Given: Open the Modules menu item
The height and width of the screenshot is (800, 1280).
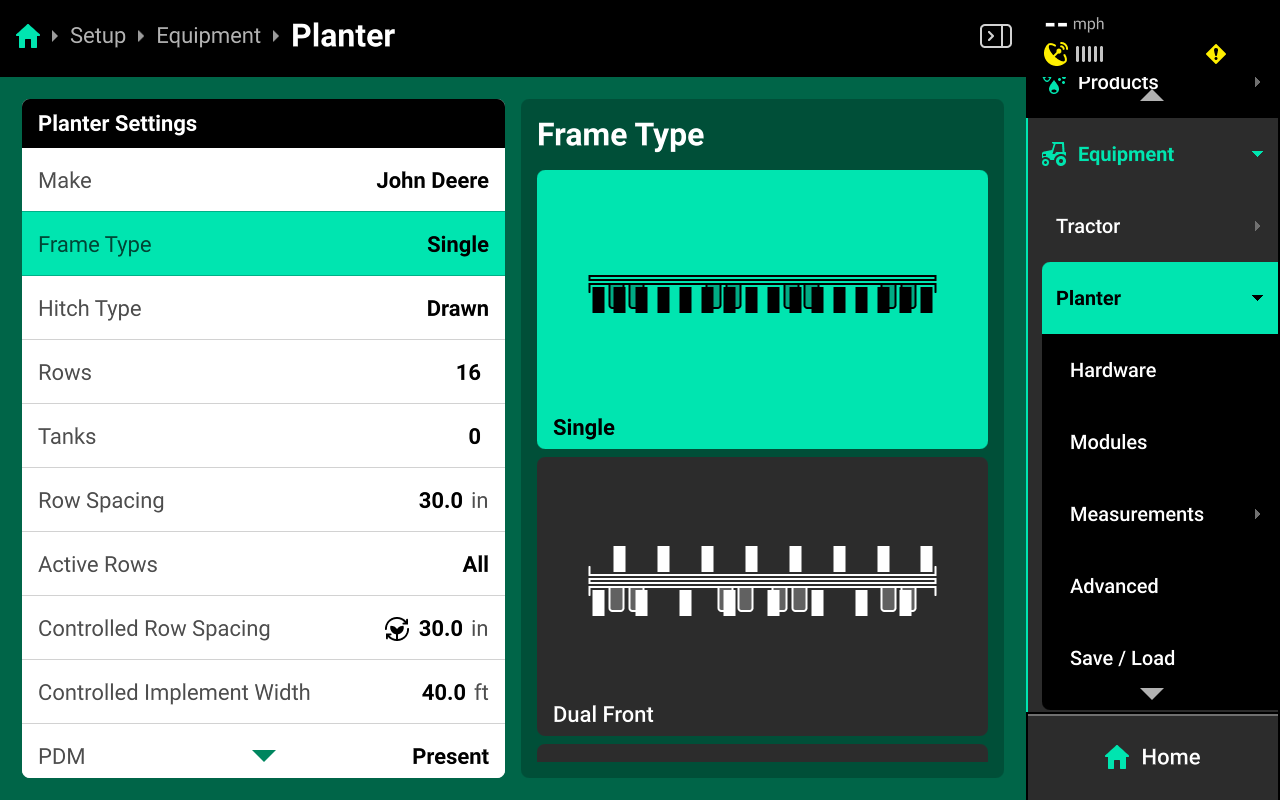Looking at the screenshot, I should tap(1108, 443).
